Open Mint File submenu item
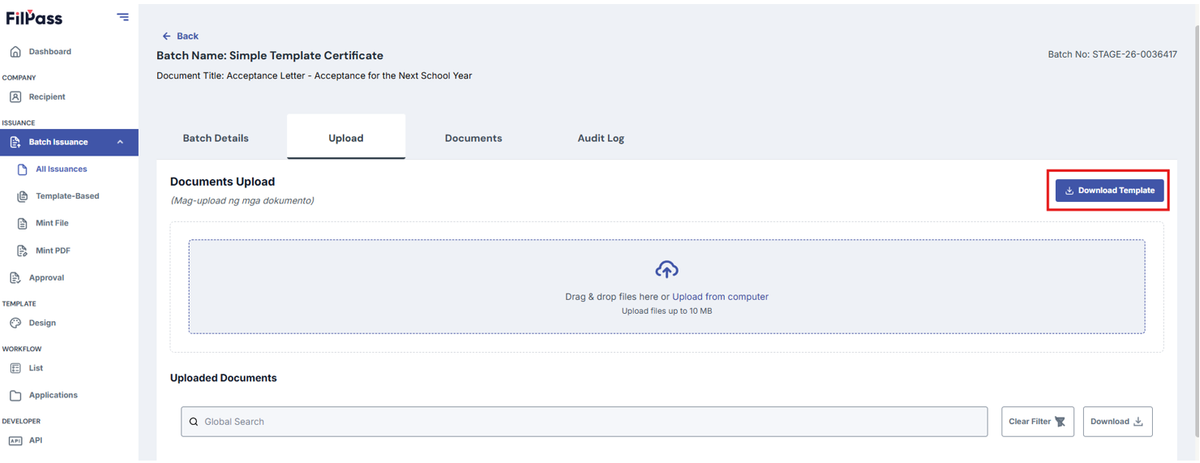The image size is (1200, 463). coord(52,223)
